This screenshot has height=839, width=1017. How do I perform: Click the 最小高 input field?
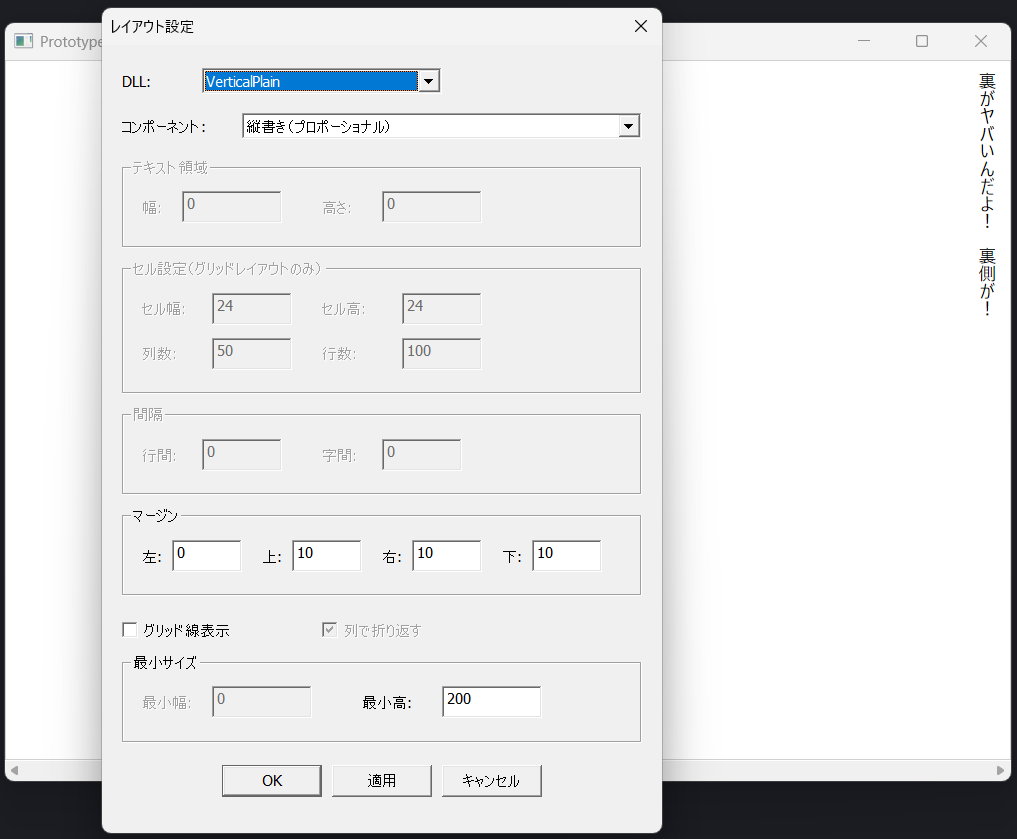pos(491,702)
